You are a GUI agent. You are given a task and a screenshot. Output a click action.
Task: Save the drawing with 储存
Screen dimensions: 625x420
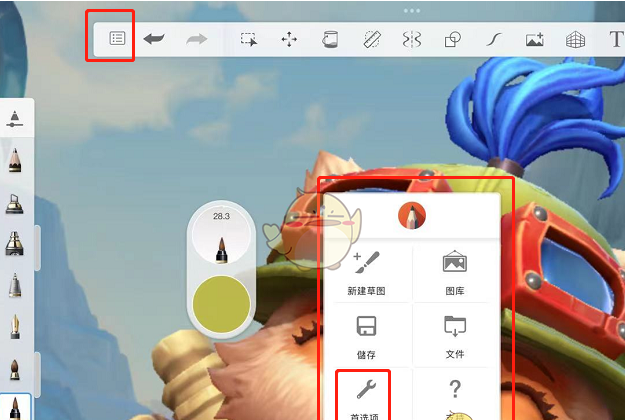pyautogui.click(x=366, y=337)
